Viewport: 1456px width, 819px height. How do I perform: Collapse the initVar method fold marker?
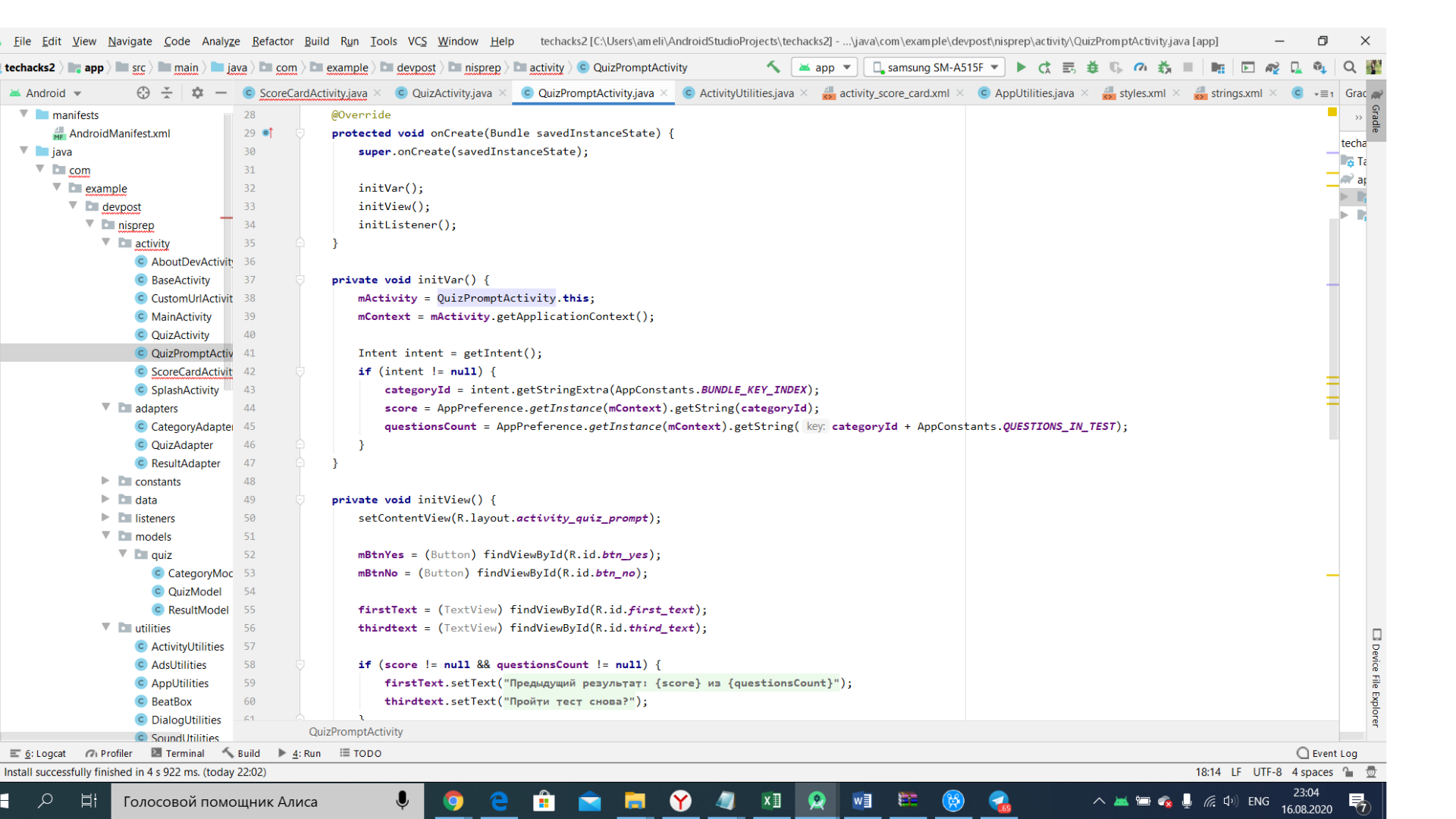pyautogui.click(x=300, y=280)
